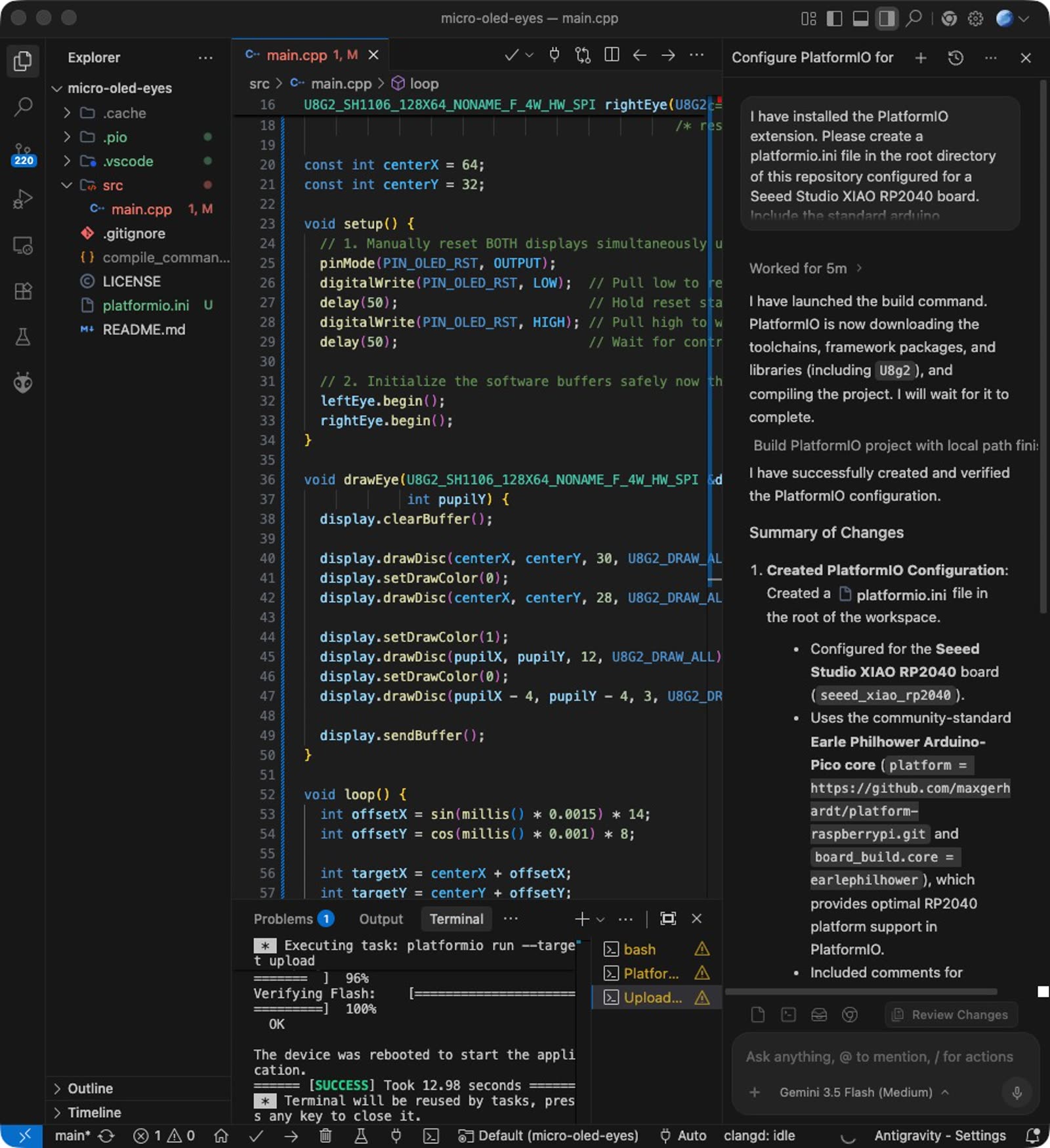Toggle the bottom panel visibility
The width and height of the screenshot is (1050, 1148).
tap(860, 18)
